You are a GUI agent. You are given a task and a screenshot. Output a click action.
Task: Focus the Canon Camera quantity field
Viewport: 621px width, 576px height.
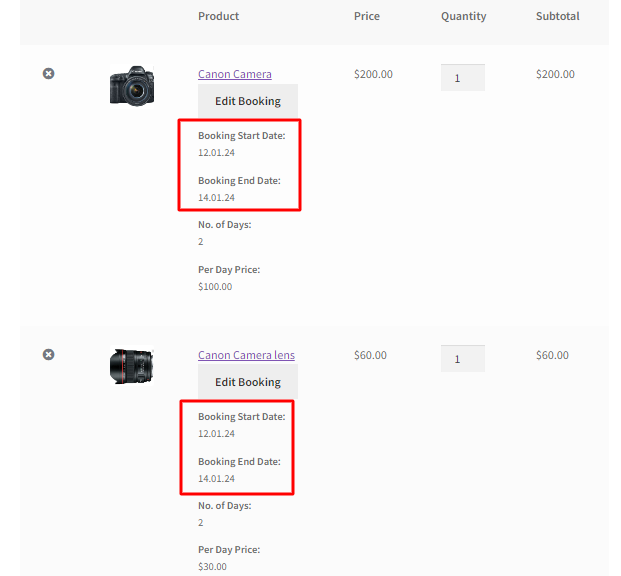pyautogui.click(x=462, y=77)
